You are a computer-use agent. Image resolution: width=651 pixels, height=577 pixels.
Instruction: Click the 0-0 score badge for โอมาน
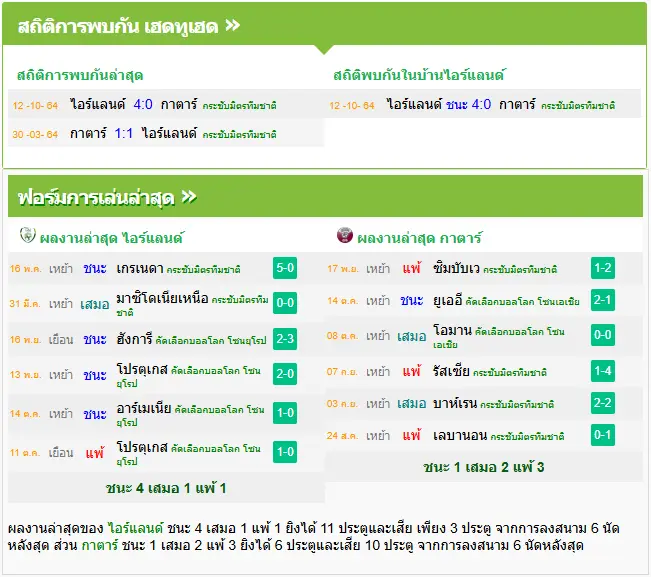(603, 335)
